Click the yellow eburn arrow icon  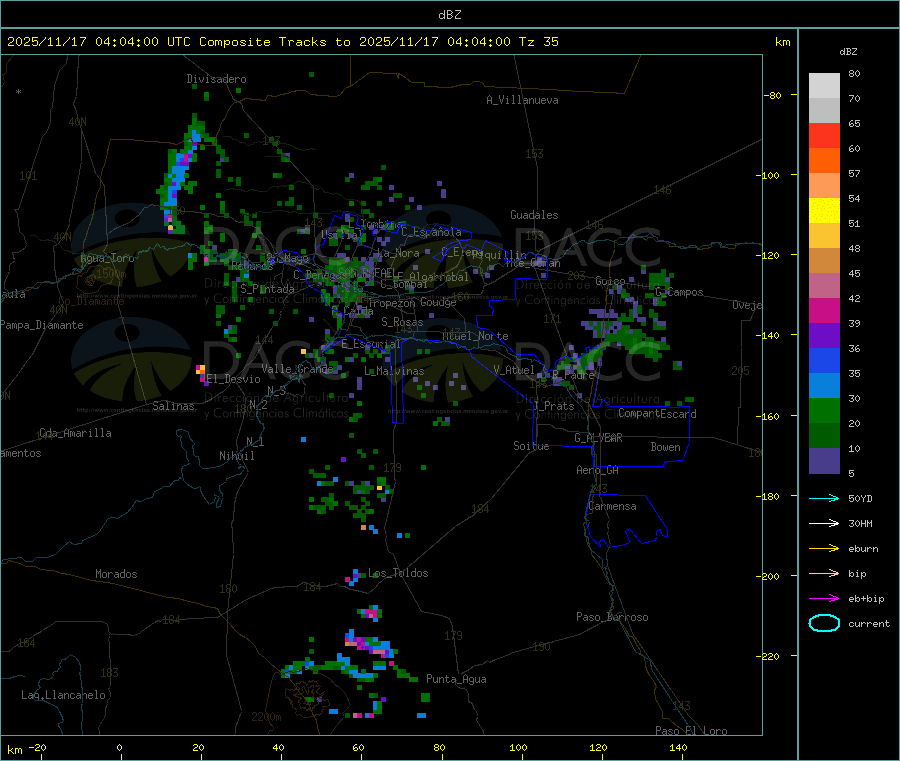pyautogui.click(x=824, y=548)
